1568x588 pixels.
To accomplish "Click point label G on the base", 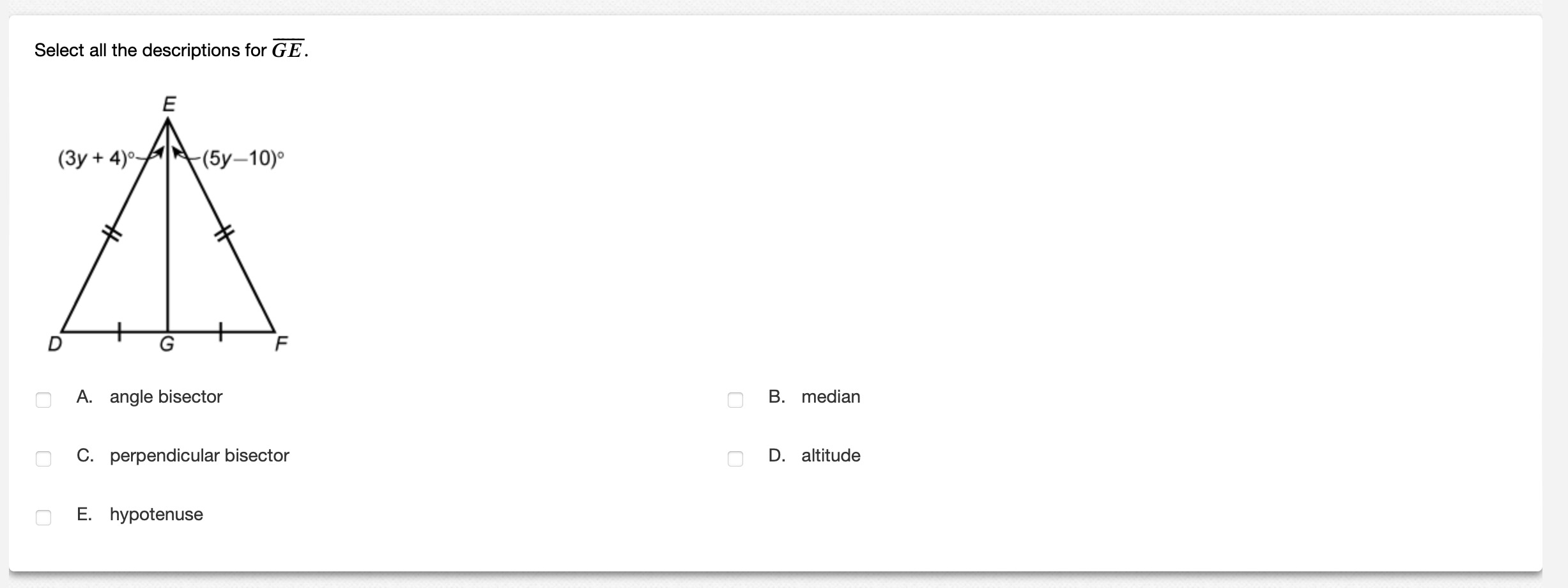I will 167,345.
